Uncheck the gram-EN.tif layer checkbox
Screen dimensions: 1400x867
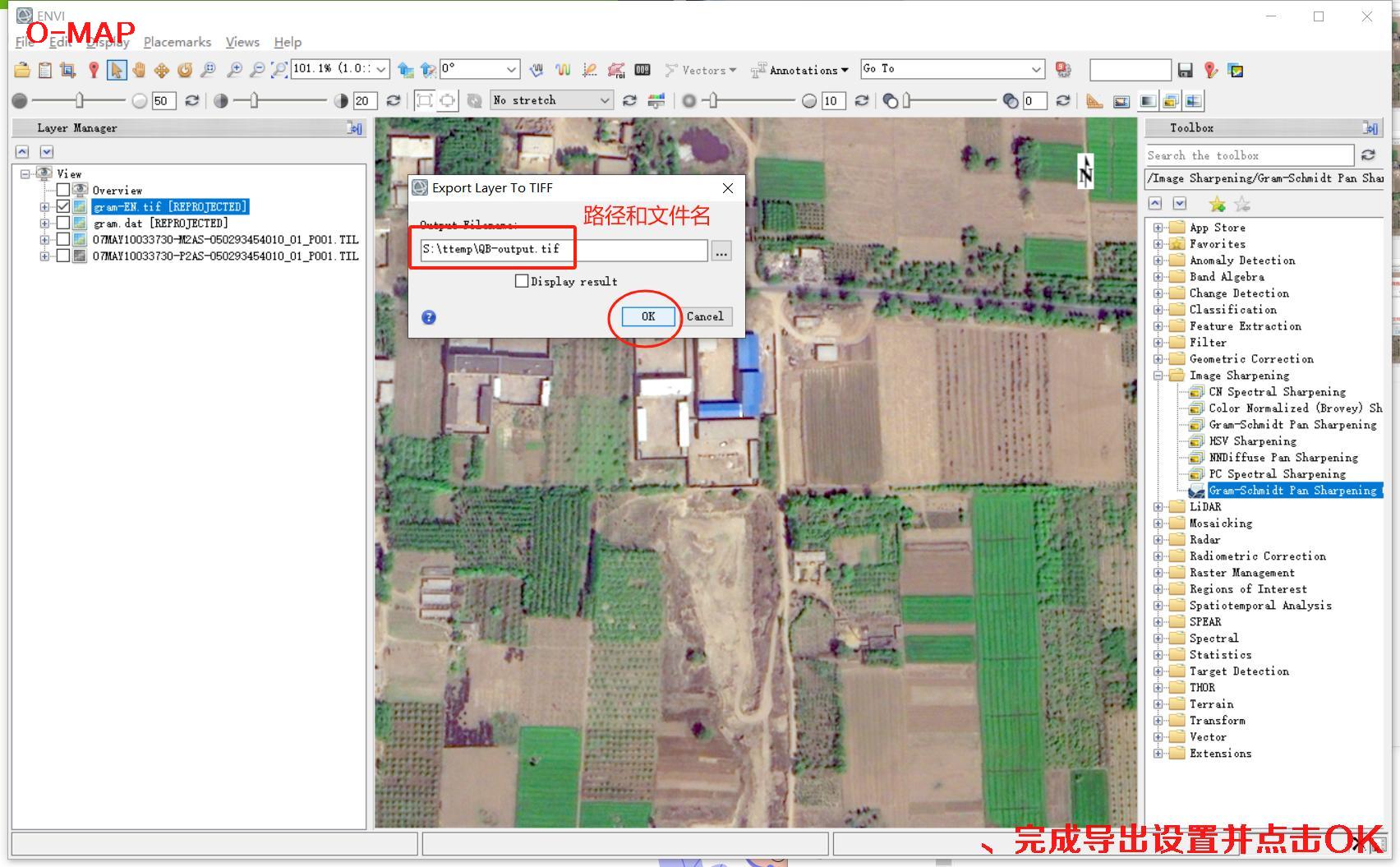[x=63, y=207]
